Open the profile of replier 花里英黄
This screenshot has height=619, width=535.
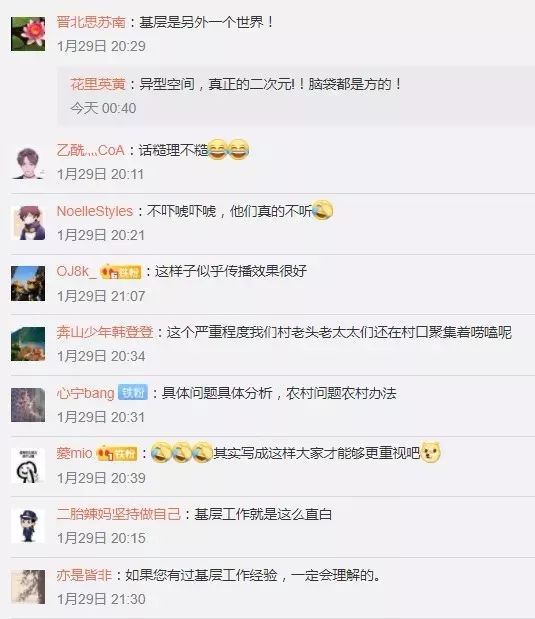click(x=98, y=84)
